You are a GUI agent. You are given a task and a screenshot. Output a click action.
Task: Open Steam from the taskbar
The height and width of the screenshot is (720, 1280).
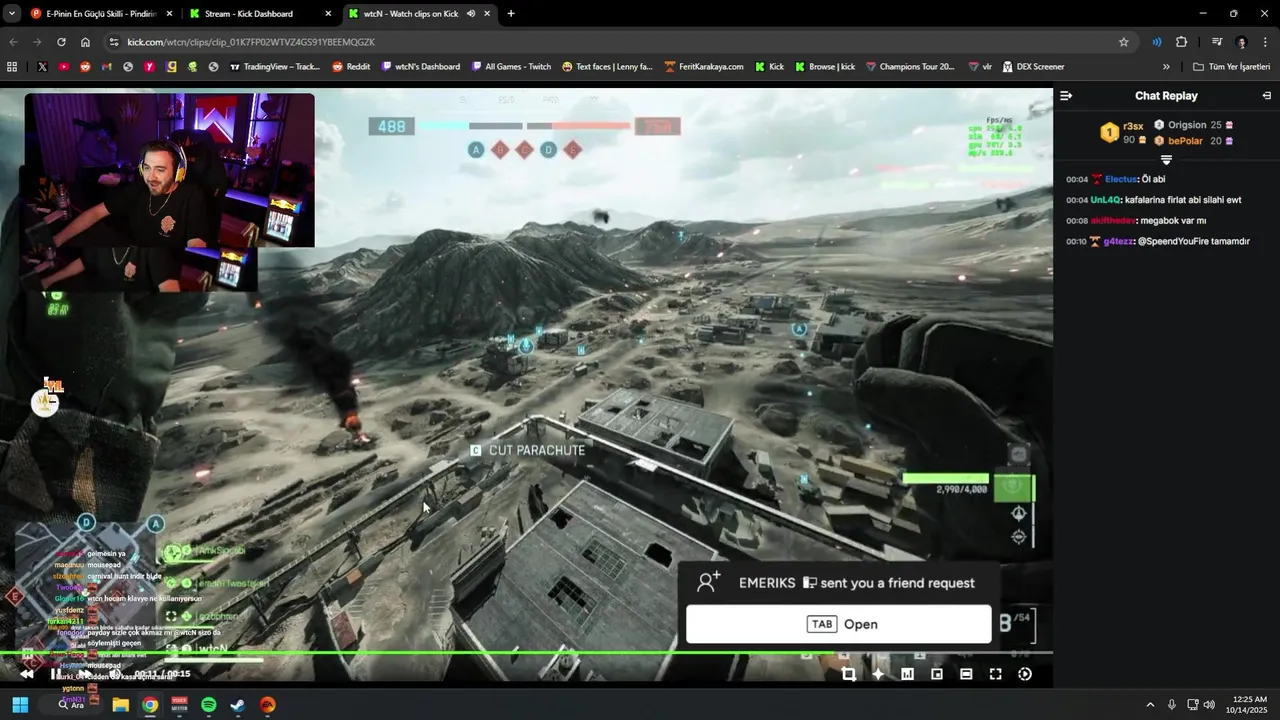tap(238, 705)
